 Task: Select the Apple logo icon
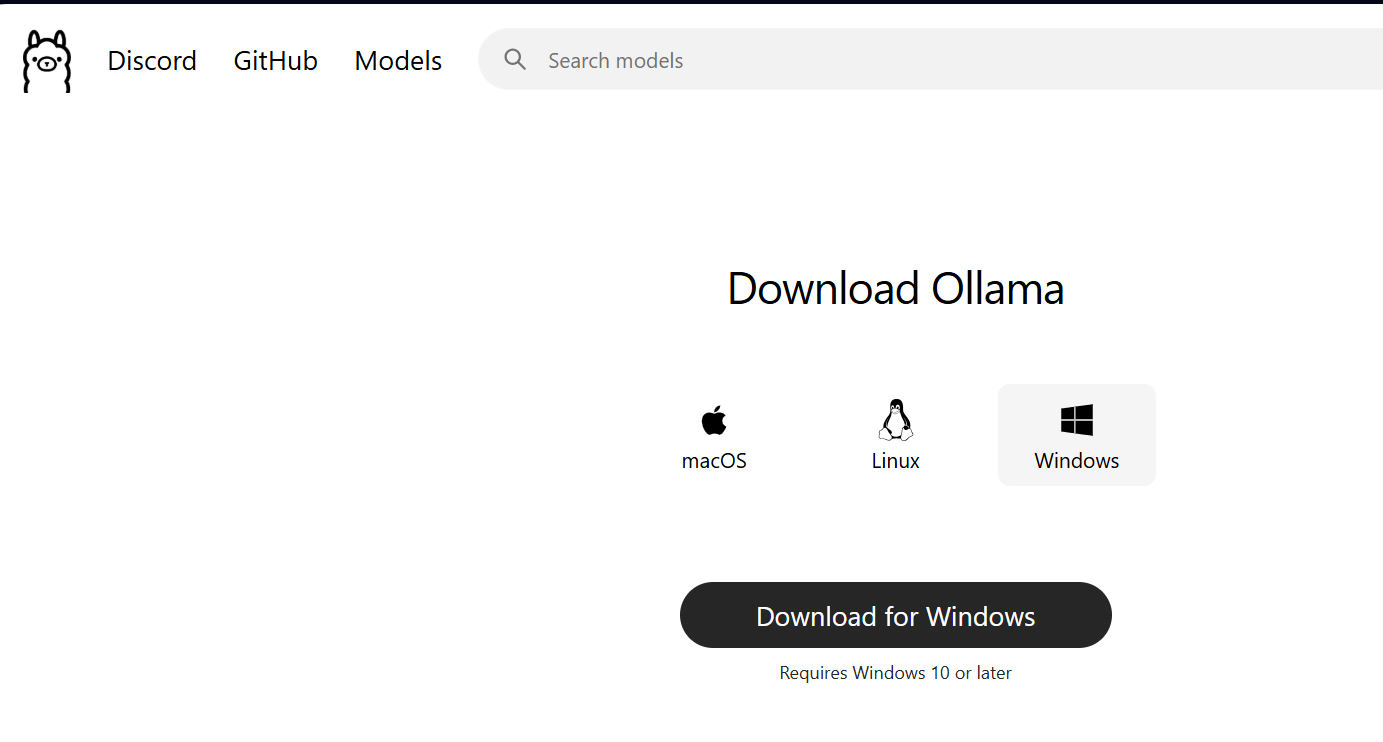pos(714,420)
